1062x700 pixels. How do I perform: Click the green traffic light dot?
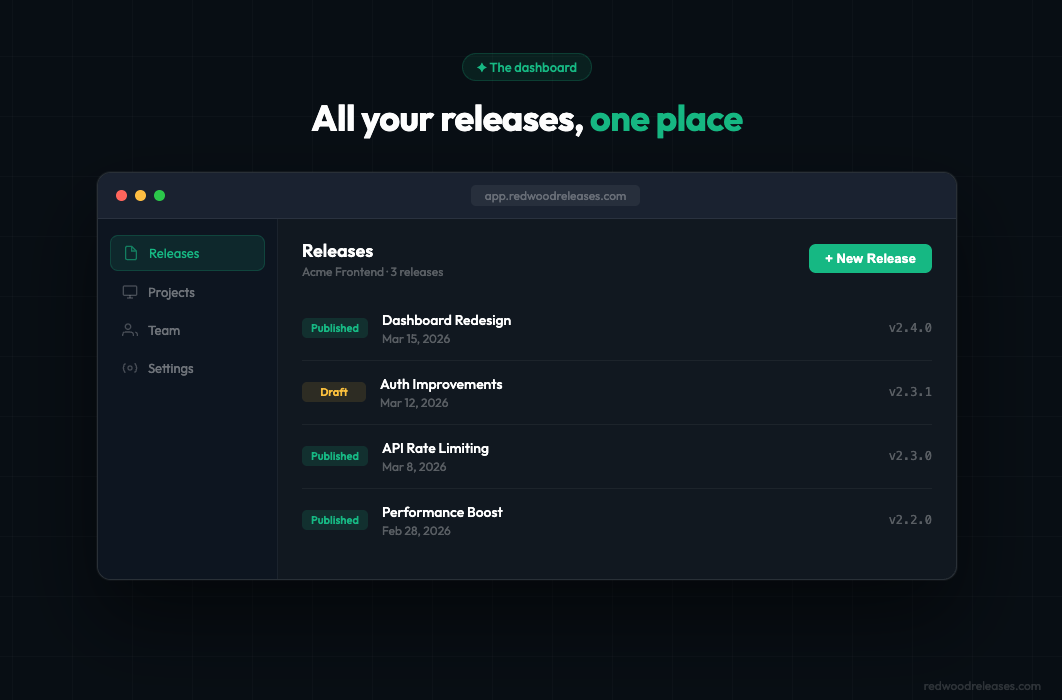click(x=159, y=195)
